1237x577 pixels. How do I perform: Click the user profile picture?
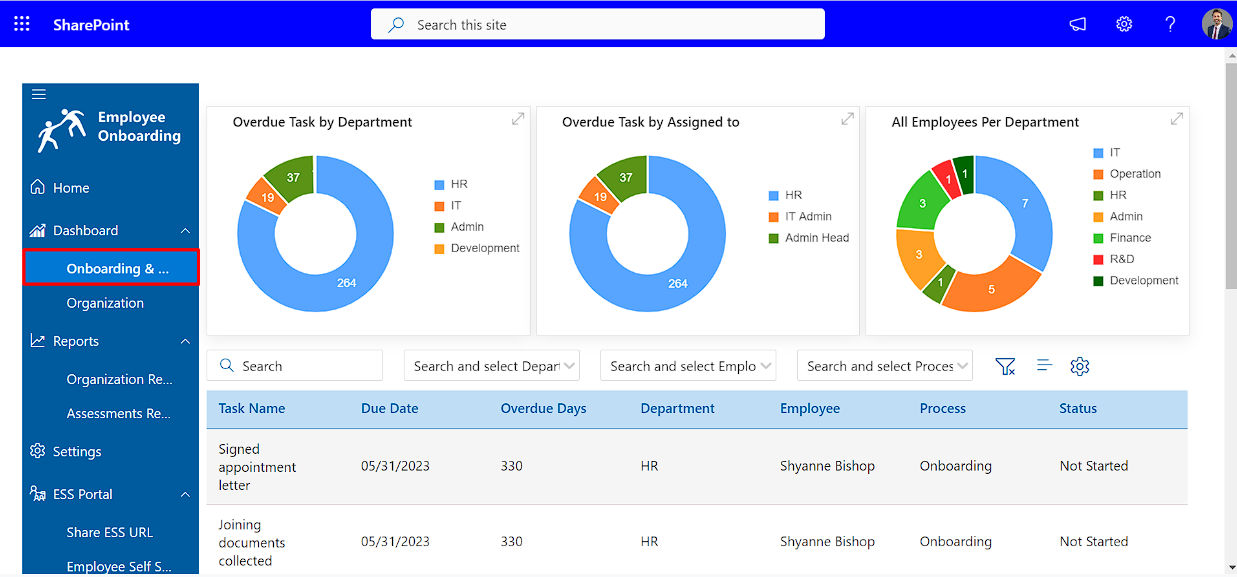point(1216,25)
